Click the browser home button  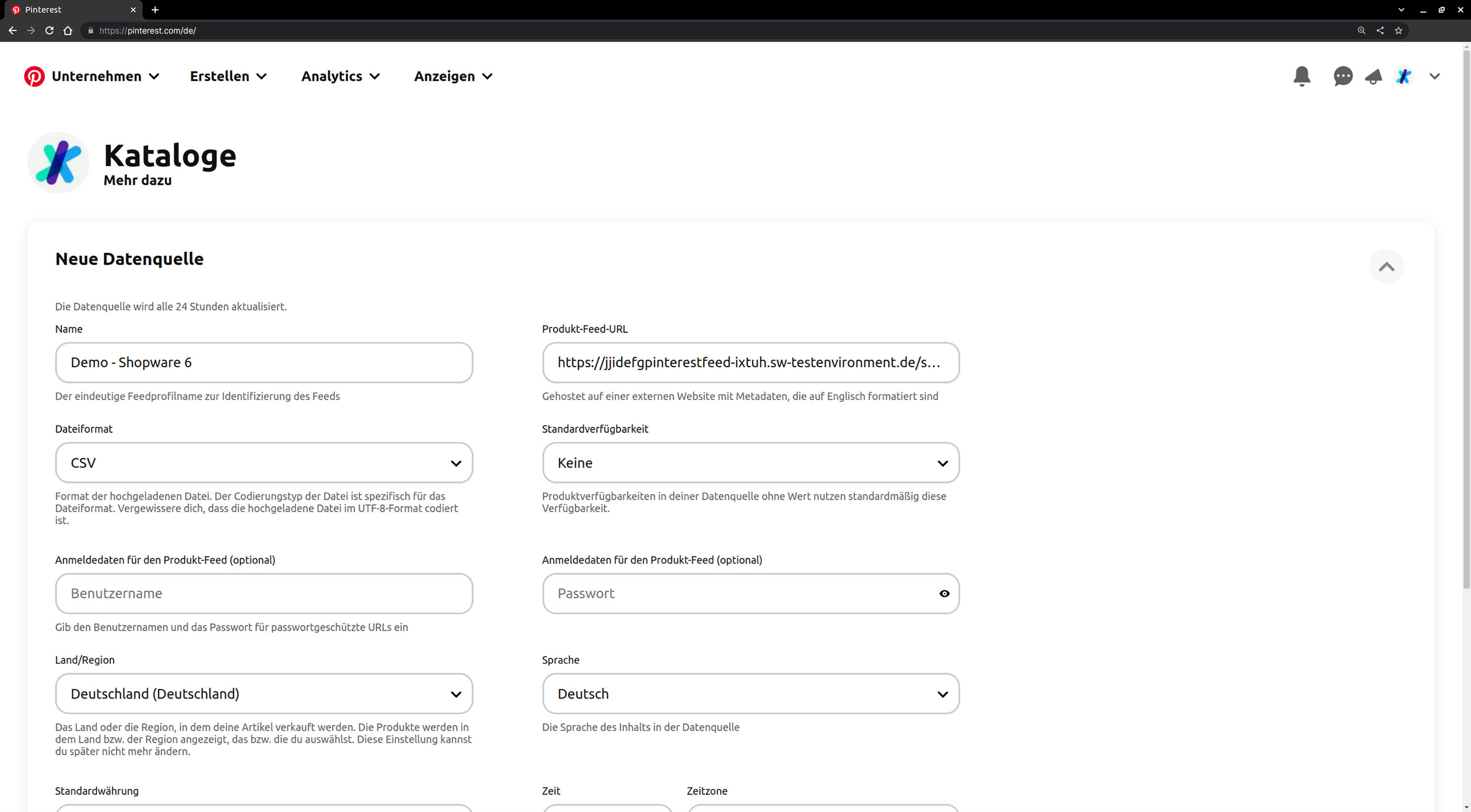tap(68, 31)
